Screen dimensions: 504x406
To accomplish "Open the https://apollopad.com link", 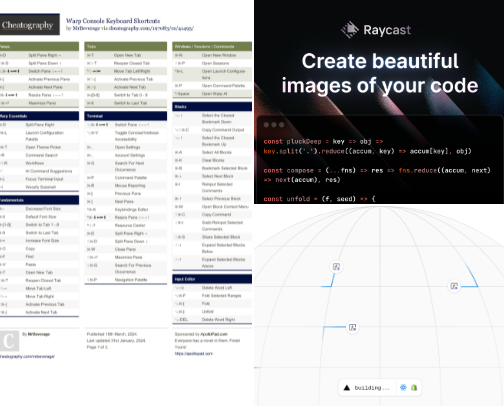I will click(x=194, y=353).
